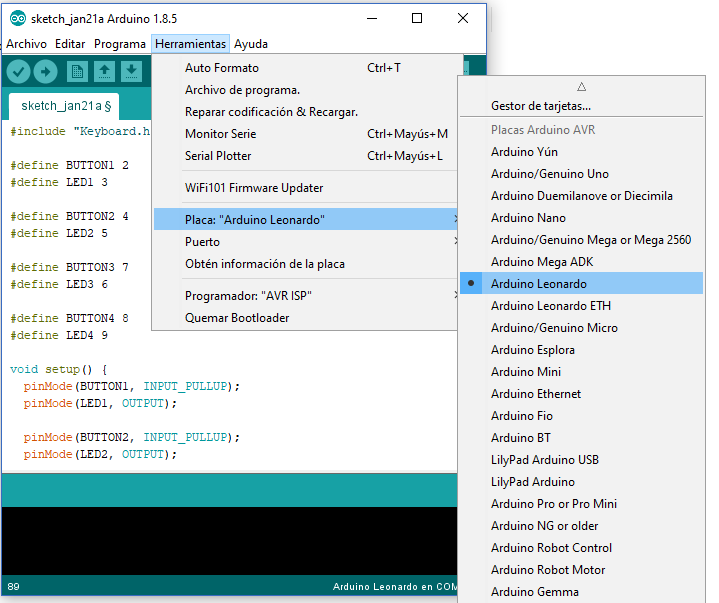This screenshot has width=719, height=603.
Task: Click 'pinMode(BUTTON1, INPUT_PULLUP);' line
Action: click(x=132, y=386)
